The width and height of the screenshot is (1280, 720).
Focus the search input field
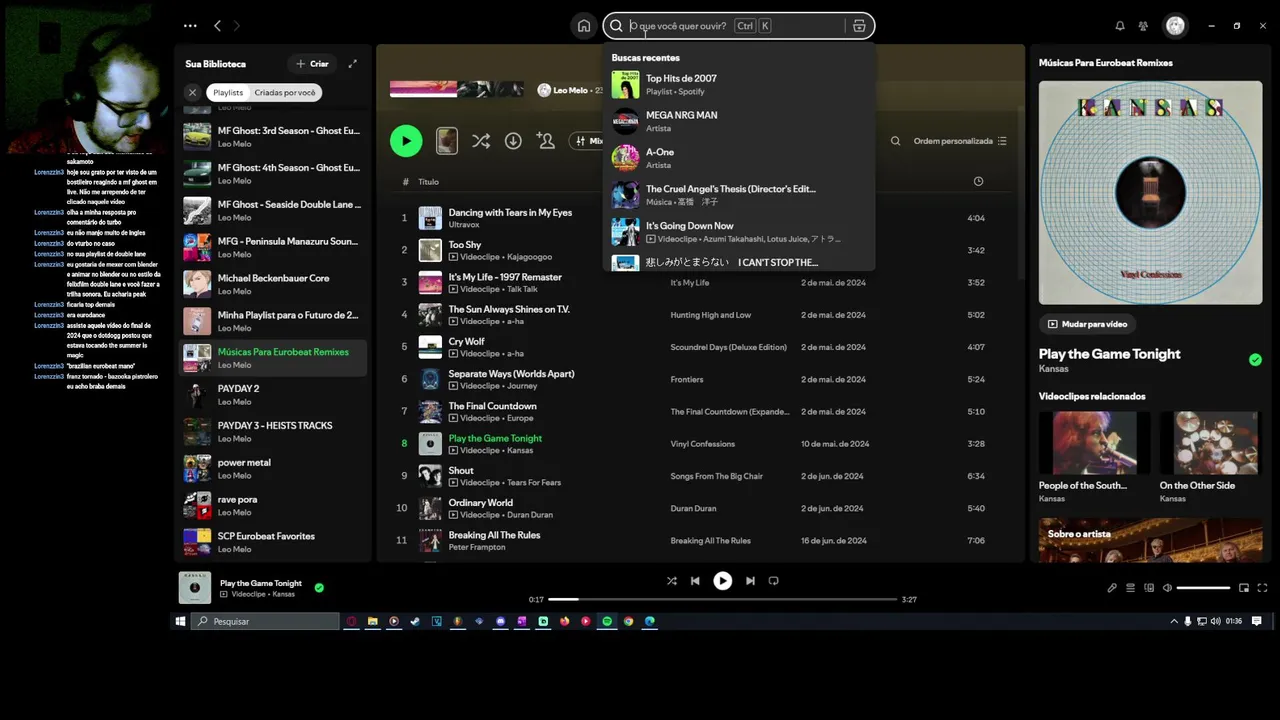(736, 26)
